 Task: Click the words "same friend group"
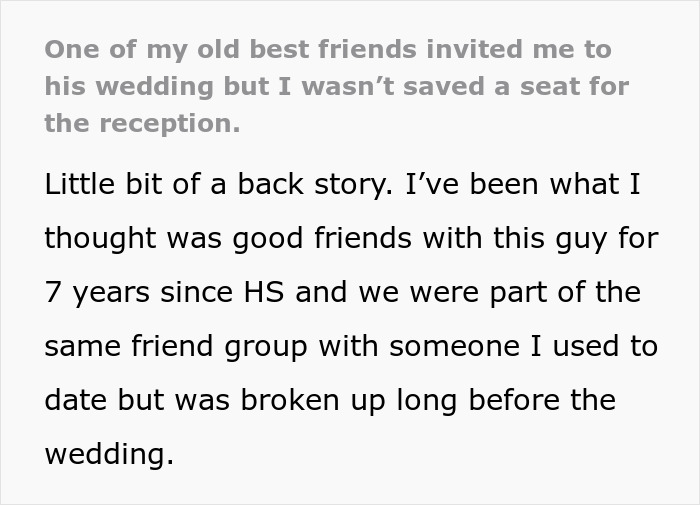[176, 346]
